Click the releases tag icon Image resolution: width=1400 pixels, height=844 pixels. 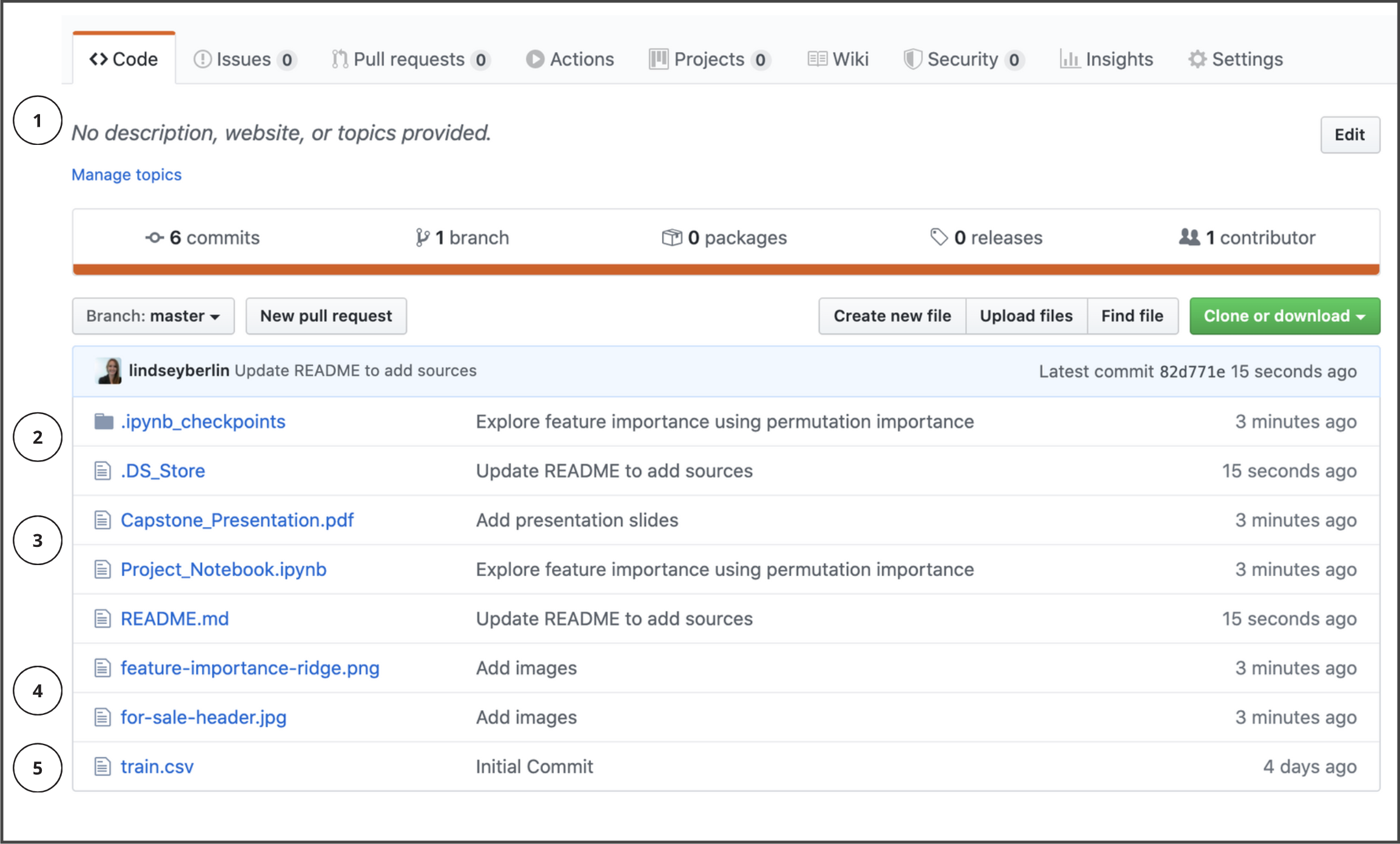click(x=938, y=237)
